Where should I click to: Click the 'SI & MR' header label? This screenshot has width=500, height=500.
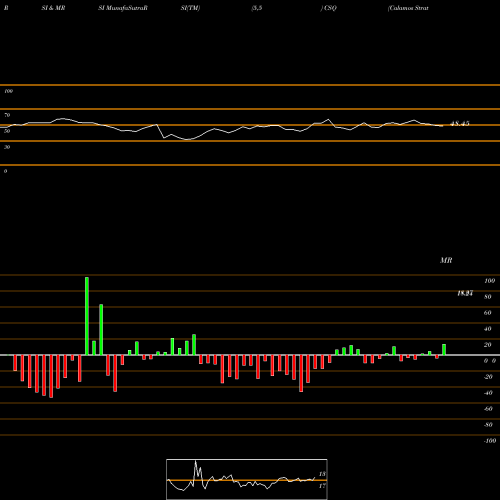[53, 8]
